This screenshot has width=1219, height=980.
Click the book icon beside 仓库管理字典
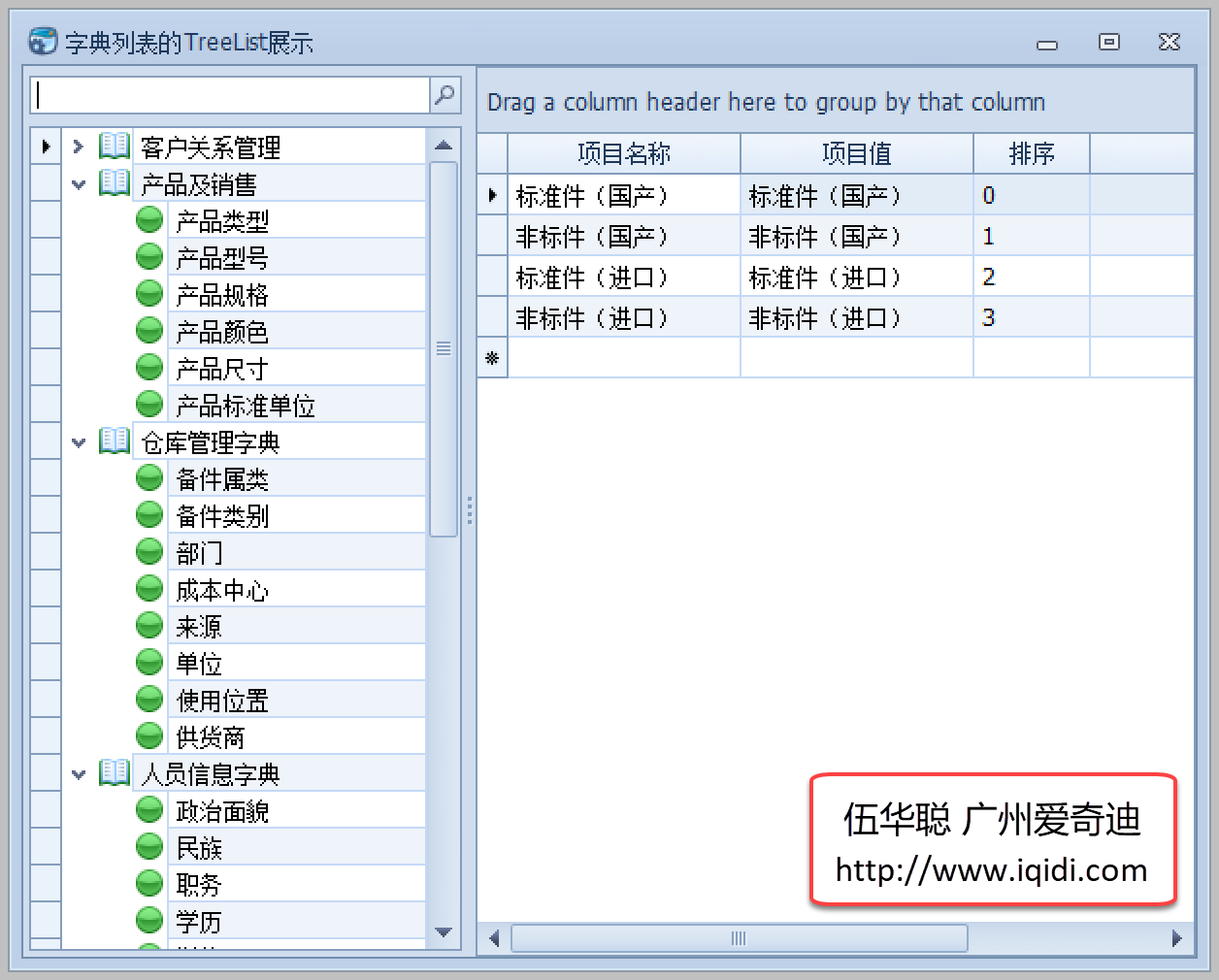[x=115, y=441]
